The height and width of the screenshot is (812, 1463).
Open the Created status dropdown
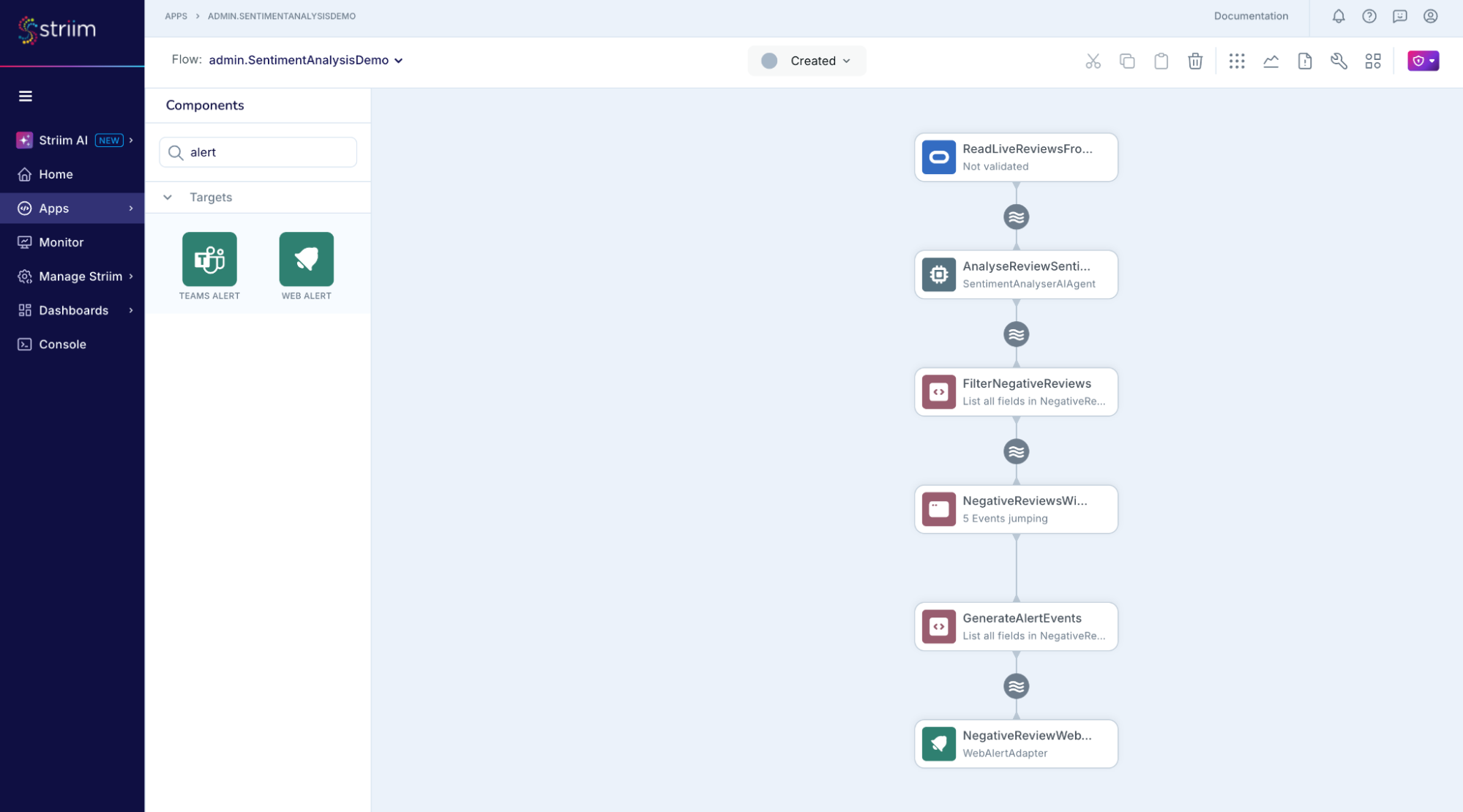(x=807, y=61)
